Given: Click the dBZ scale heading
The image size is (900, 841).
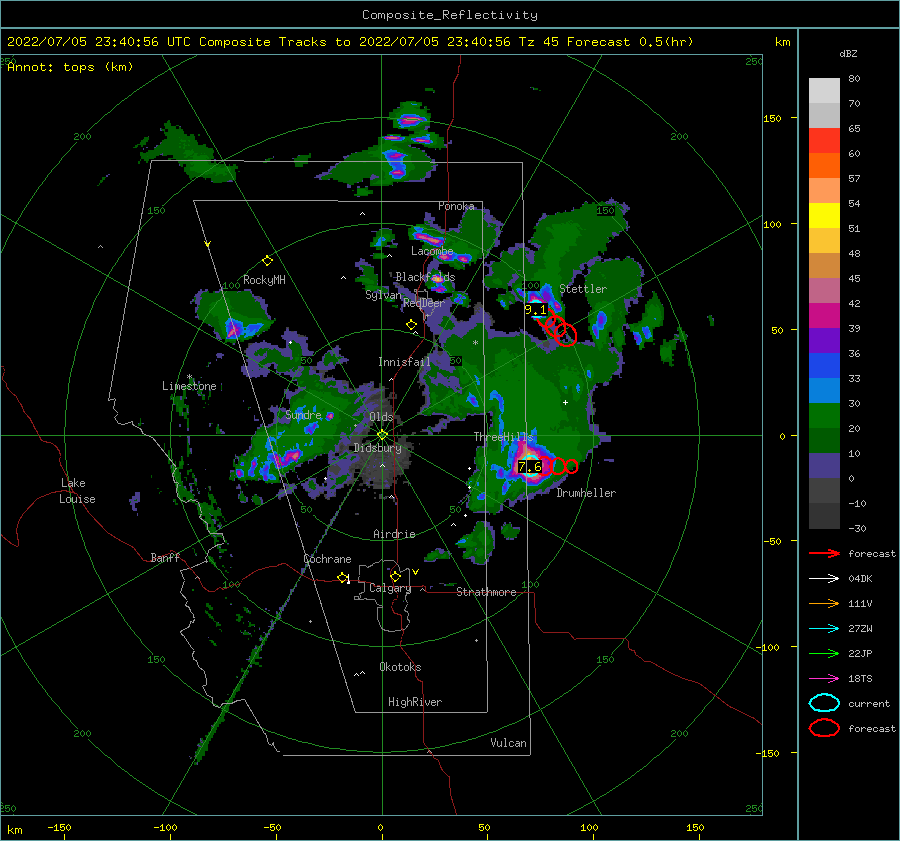Looking at the screenshot, I should click(848, 53).
